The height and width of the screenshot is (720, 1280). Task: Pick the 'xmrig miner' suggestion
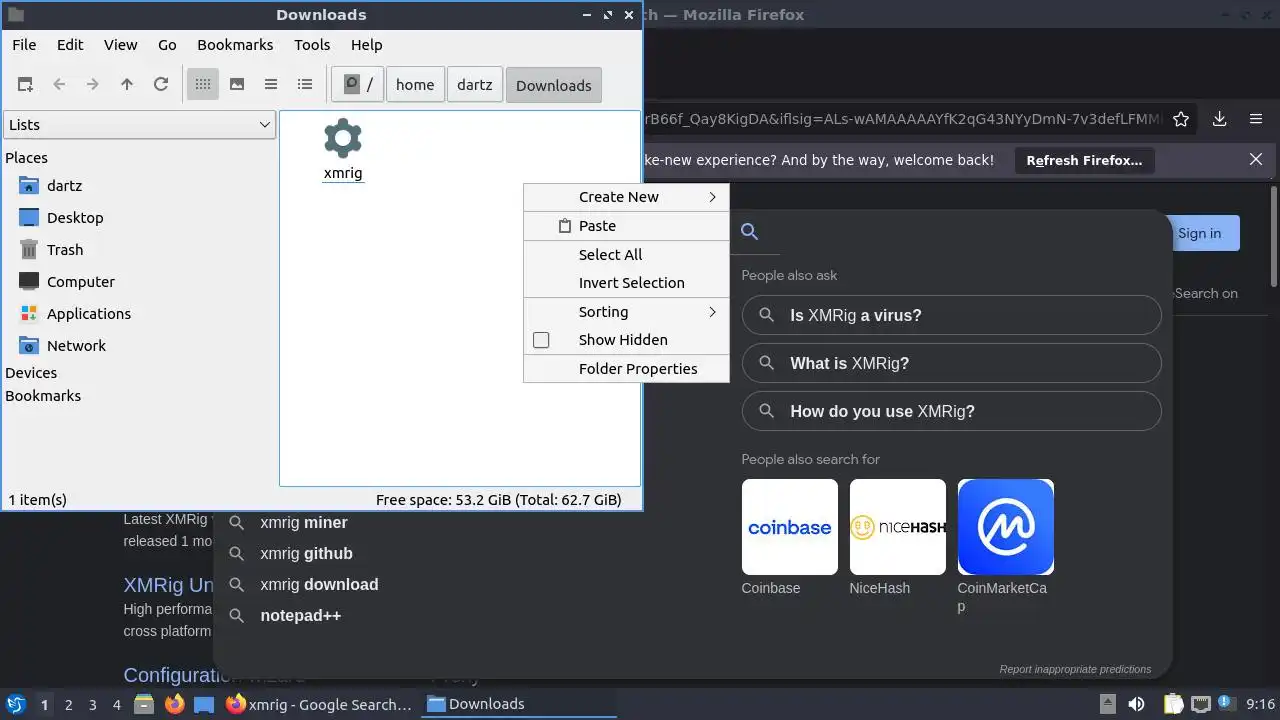point(303,522)
